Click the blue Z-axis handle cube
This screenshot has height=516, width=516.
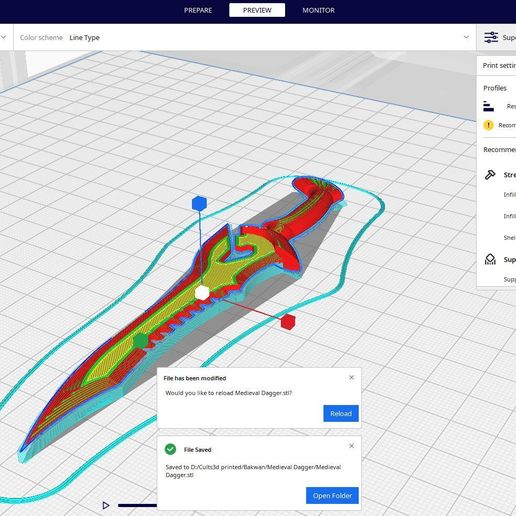click(x=199, y=203)
